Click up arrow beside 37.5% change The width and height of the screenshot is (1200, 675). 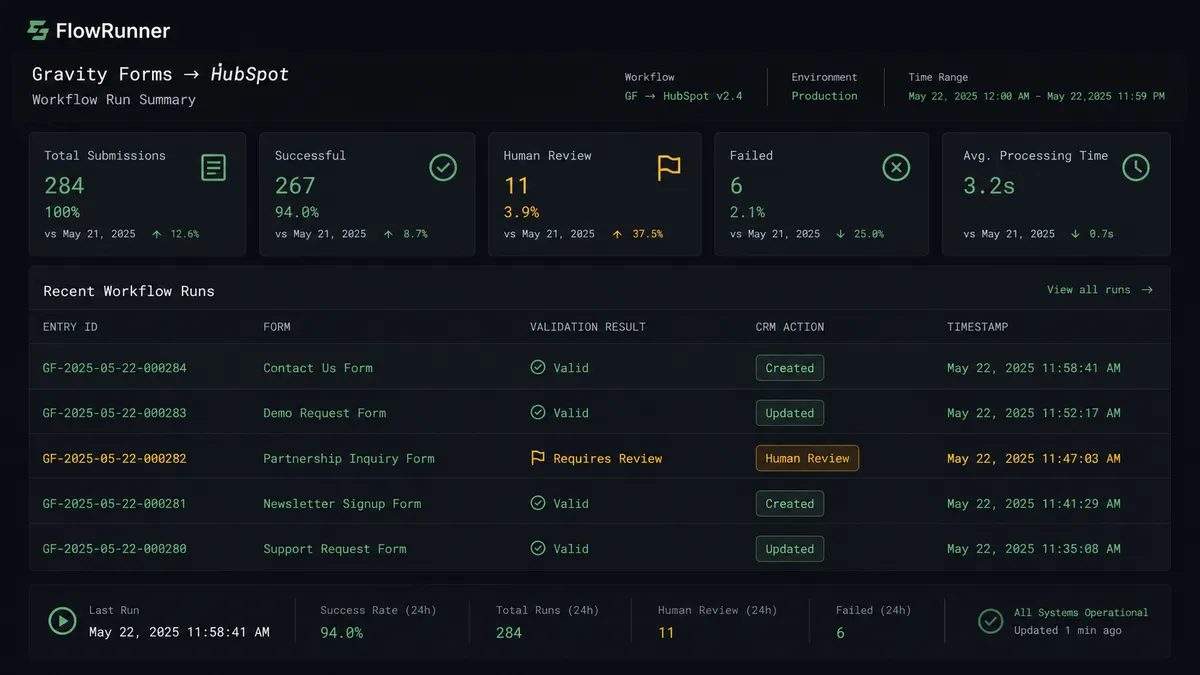click(617, 234)
